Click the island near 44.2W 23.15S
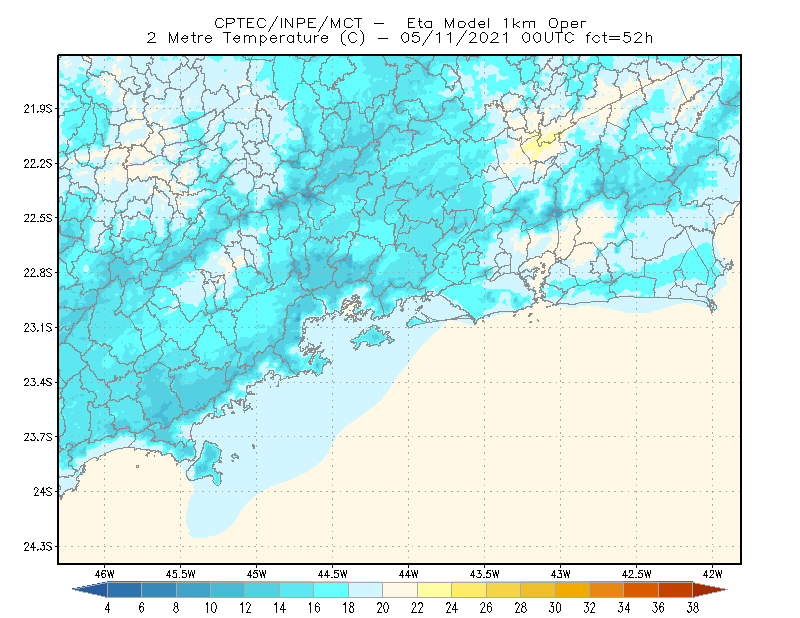 click(372, 337)
